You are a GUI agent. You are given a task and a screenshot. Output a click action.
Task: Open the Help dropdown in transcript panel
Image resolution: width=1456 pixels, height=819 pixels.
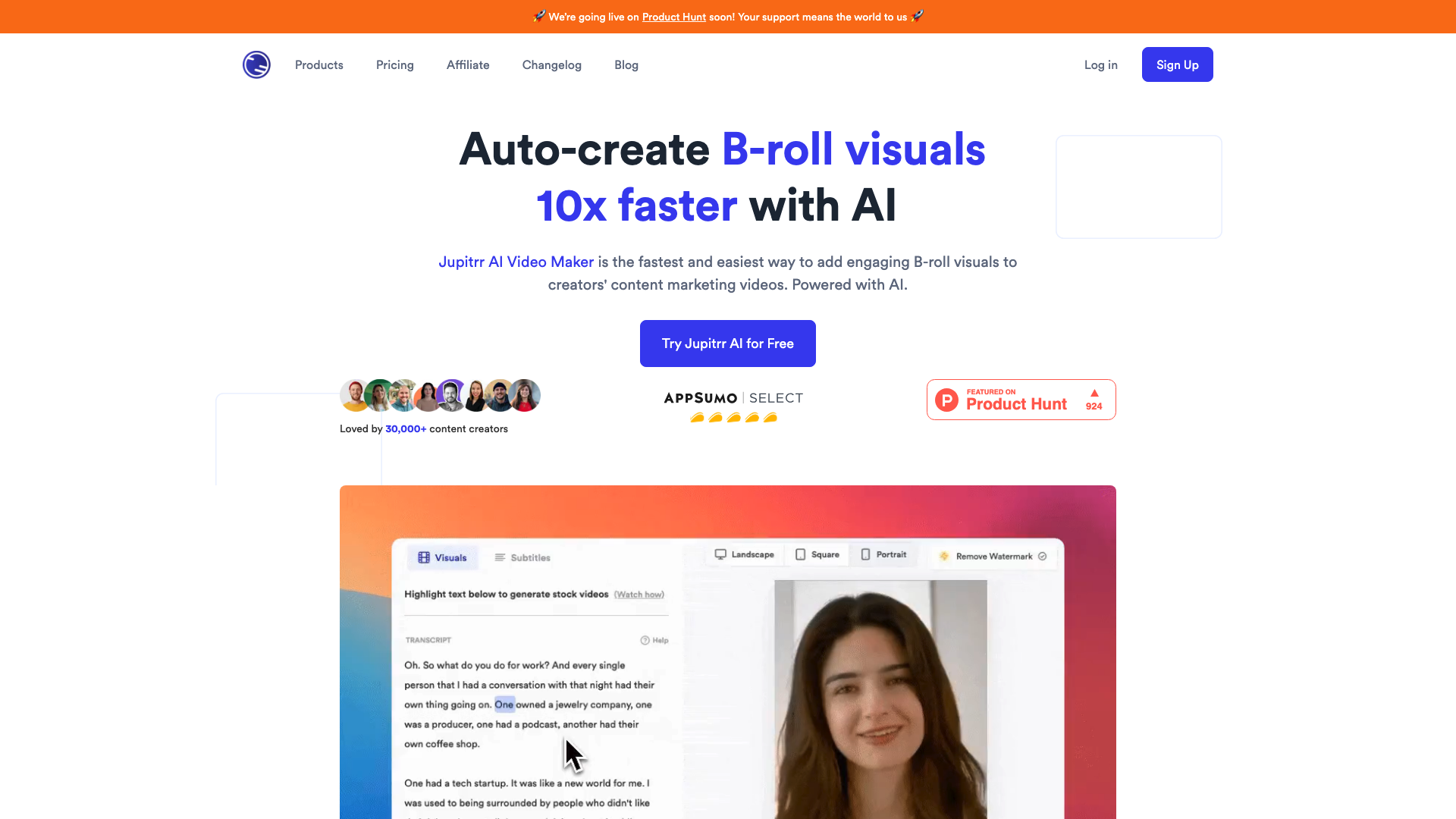654,640
